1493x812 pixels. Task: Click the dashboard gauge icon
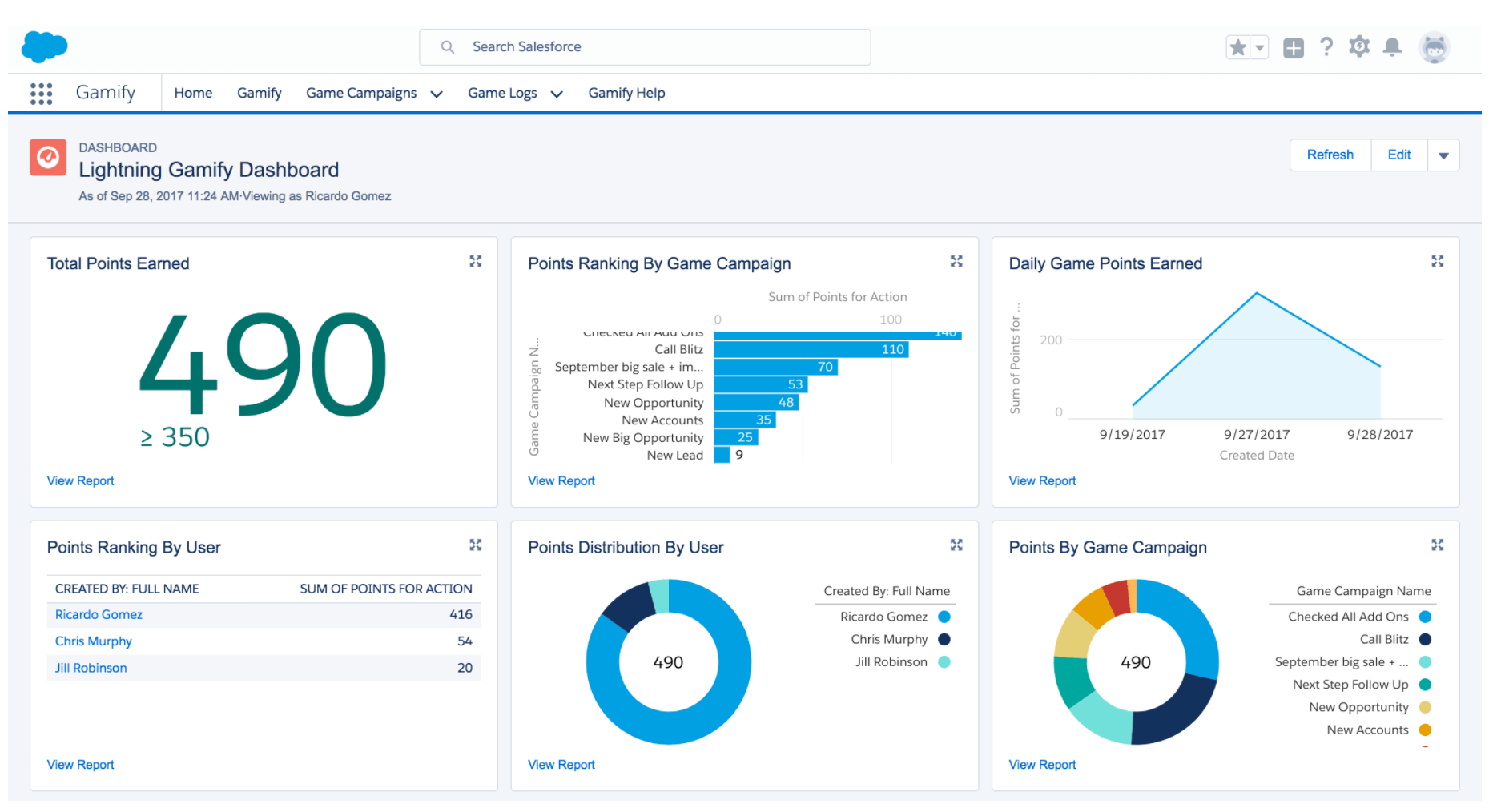48,157
